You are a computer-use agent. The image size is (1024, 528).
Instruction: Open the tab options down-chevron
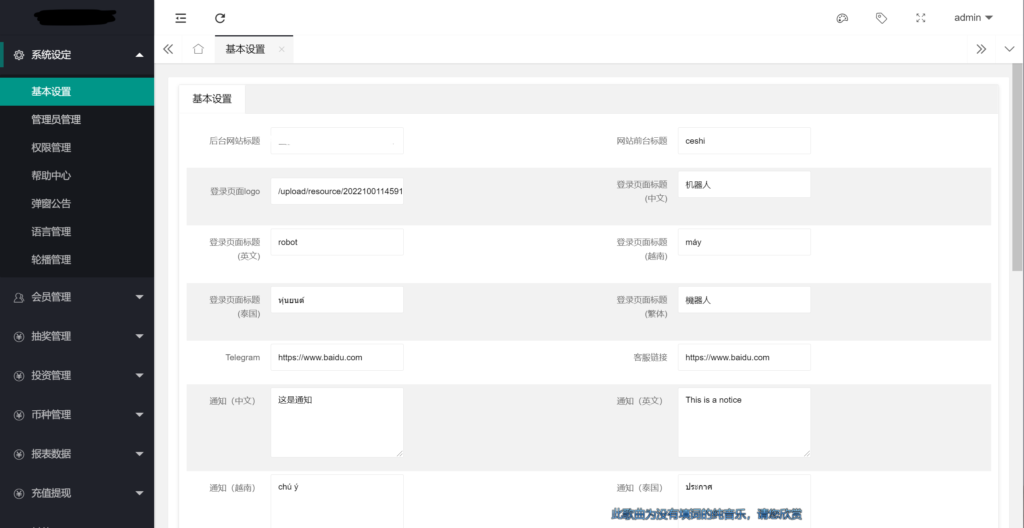pyautogui.click(x=1007, y=49)
